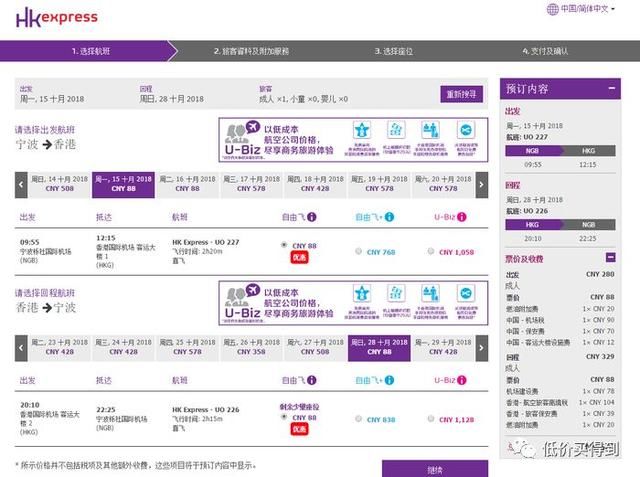Open 自由飞 info icon in return header
Screen dimensions: 640x477
311,380
